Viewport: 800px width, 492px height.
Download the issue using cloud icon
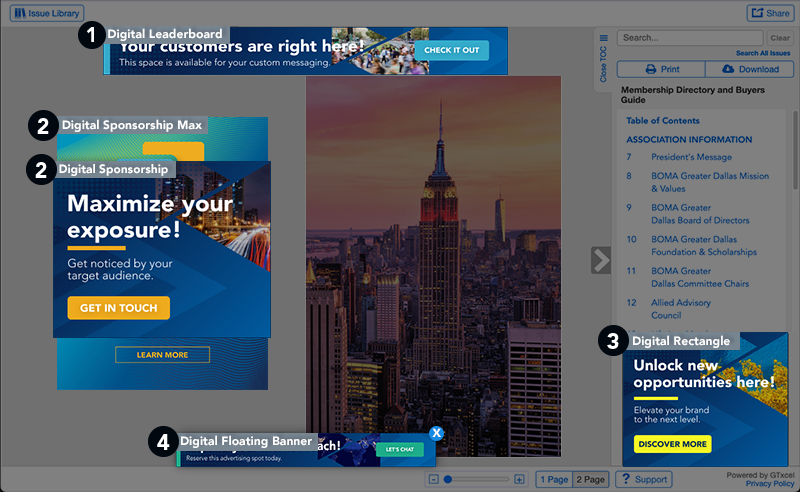point(749,69)
